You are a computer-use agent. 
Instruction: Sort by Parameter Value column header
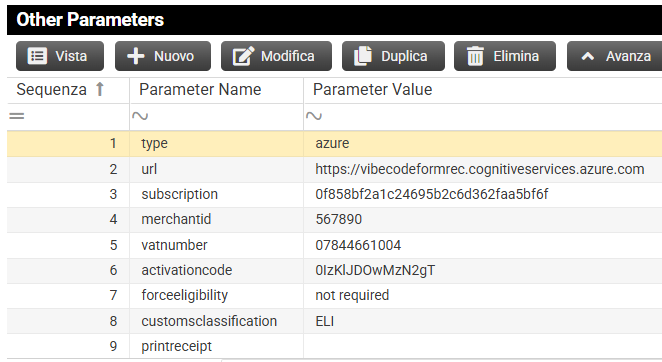(372, 90)
